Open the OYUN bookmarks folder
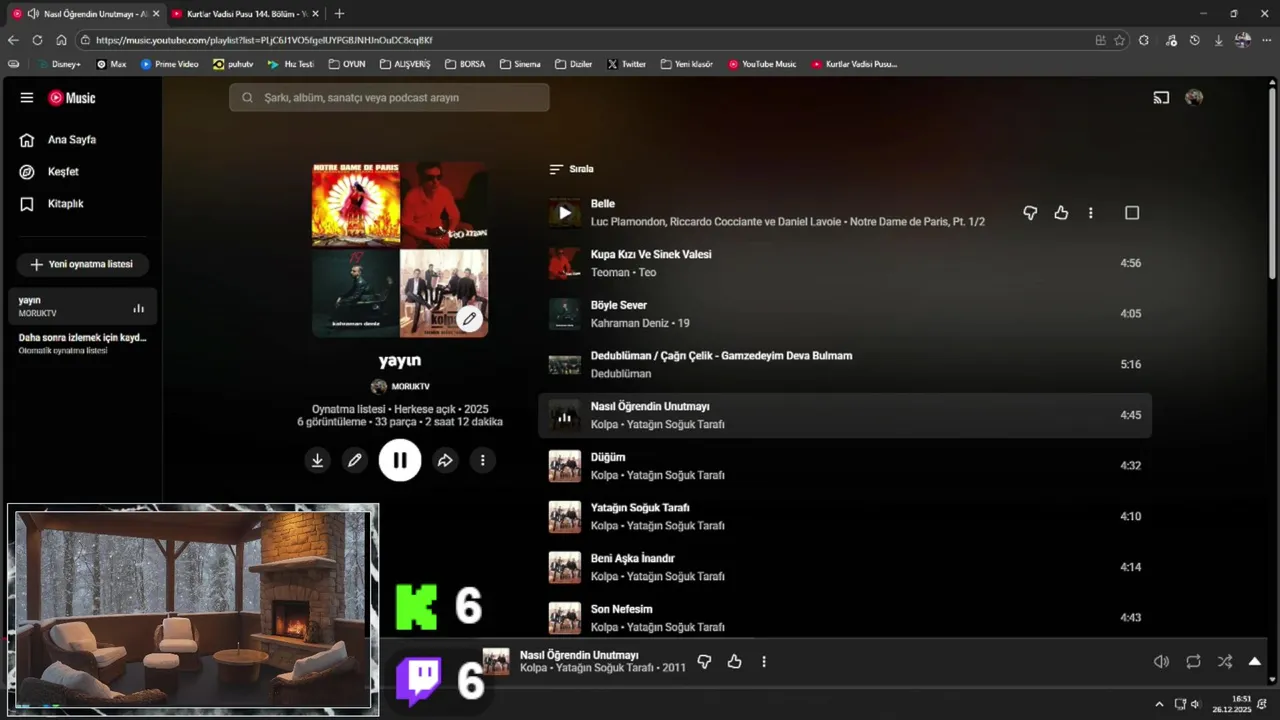This screenshot has width=1280, height=720. coord(347,64)
